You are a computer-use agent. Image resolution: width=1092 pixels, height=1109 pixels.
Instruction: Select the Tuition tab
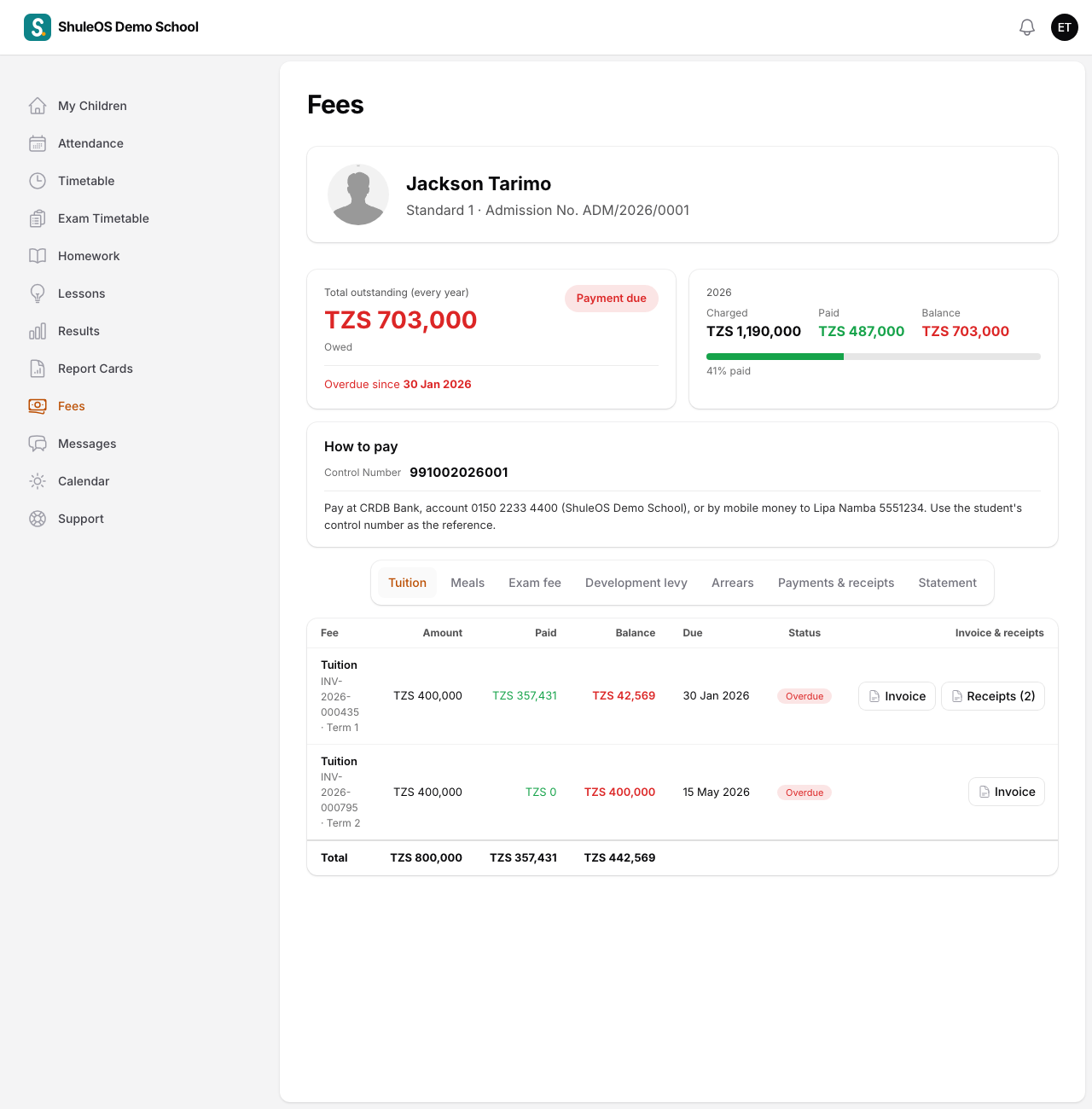tap(408, 583)
